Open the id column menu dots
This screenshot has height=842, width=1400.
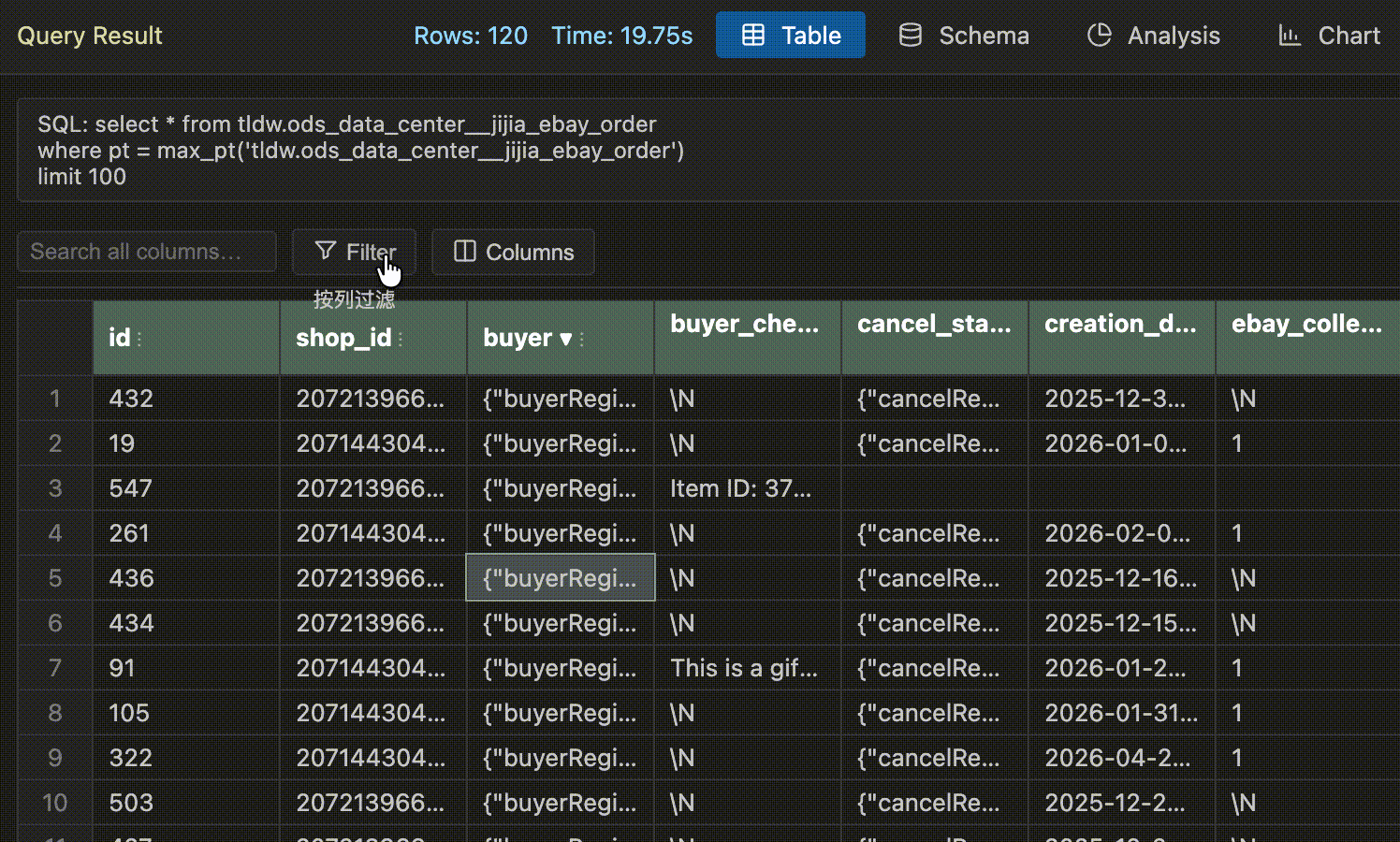pos(139,339)
